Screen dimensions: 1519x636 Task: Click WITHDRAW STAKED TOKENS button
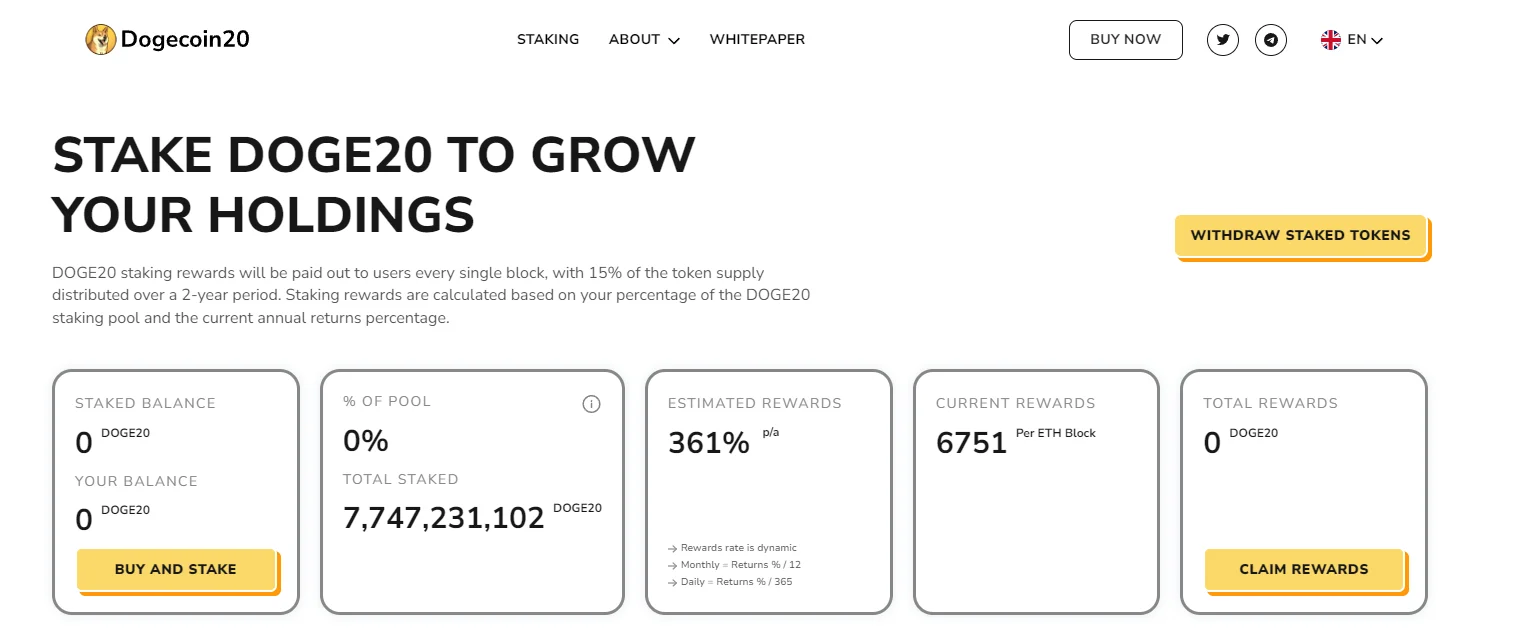click(x=1301, y=236)
